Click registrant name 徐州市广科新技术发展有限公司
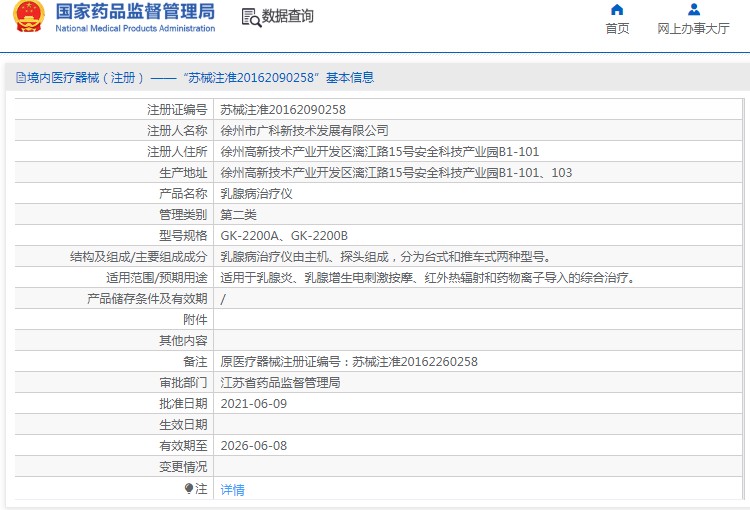This screenshot has height=510, width=750. pyautogui.click(x=304, y=131)
